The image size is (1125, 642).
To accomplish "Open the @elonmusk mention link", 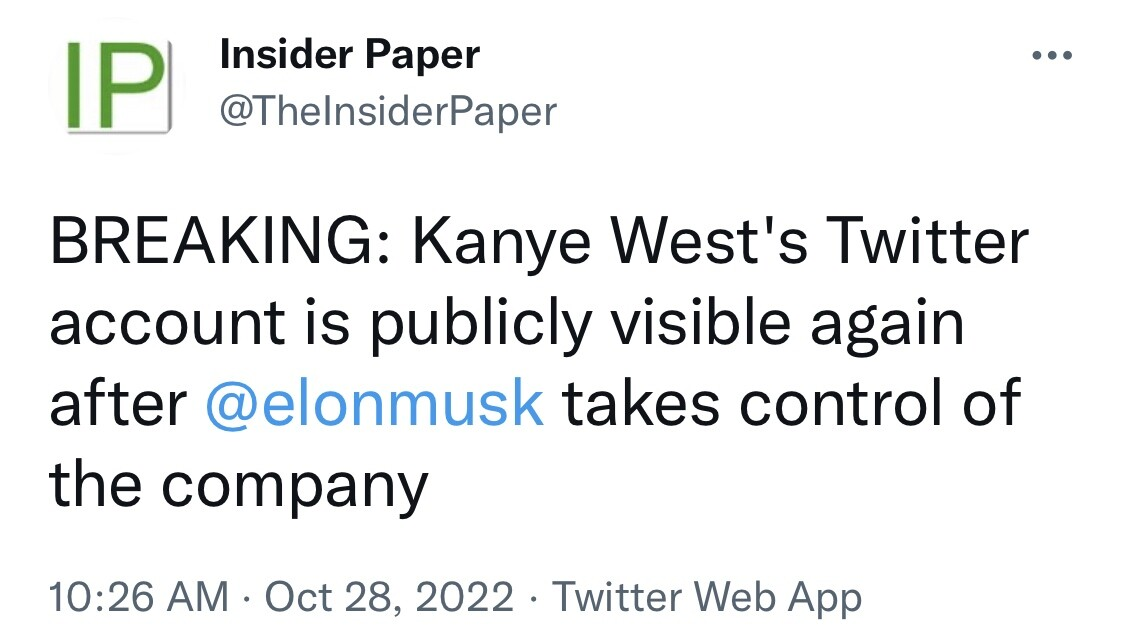I will pos(374,403).
